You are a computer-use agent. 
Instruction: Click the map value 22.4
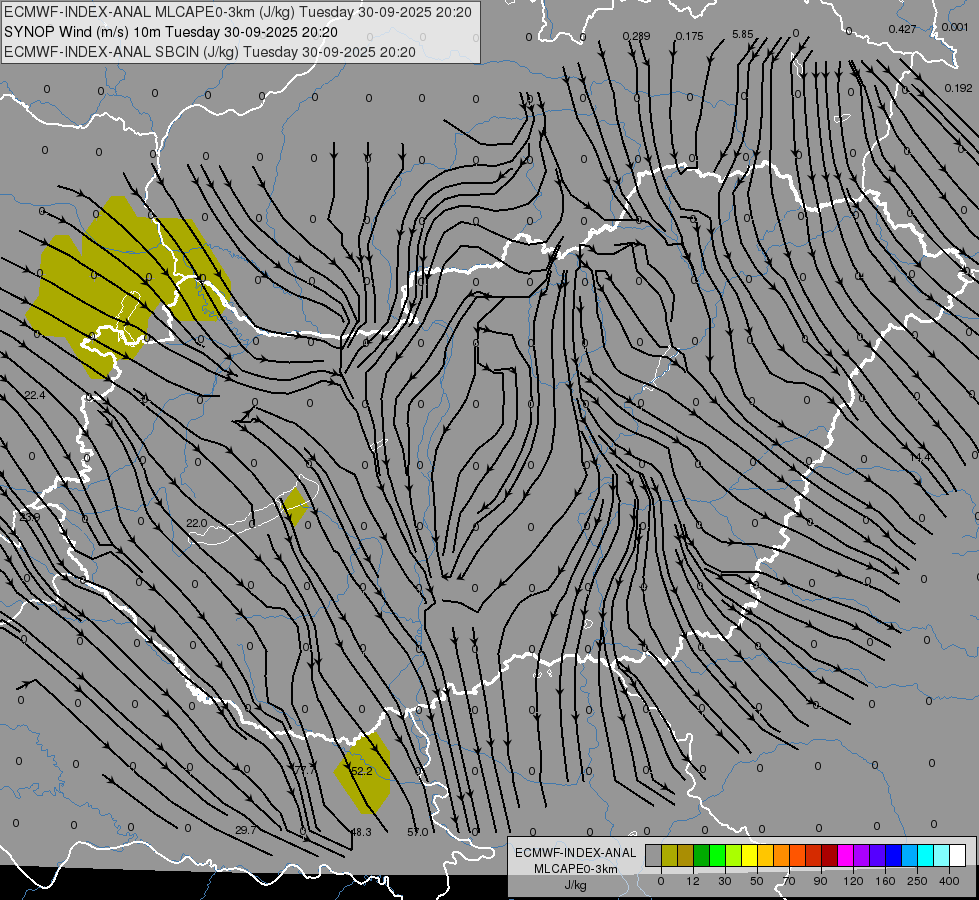tap(35, 395)
